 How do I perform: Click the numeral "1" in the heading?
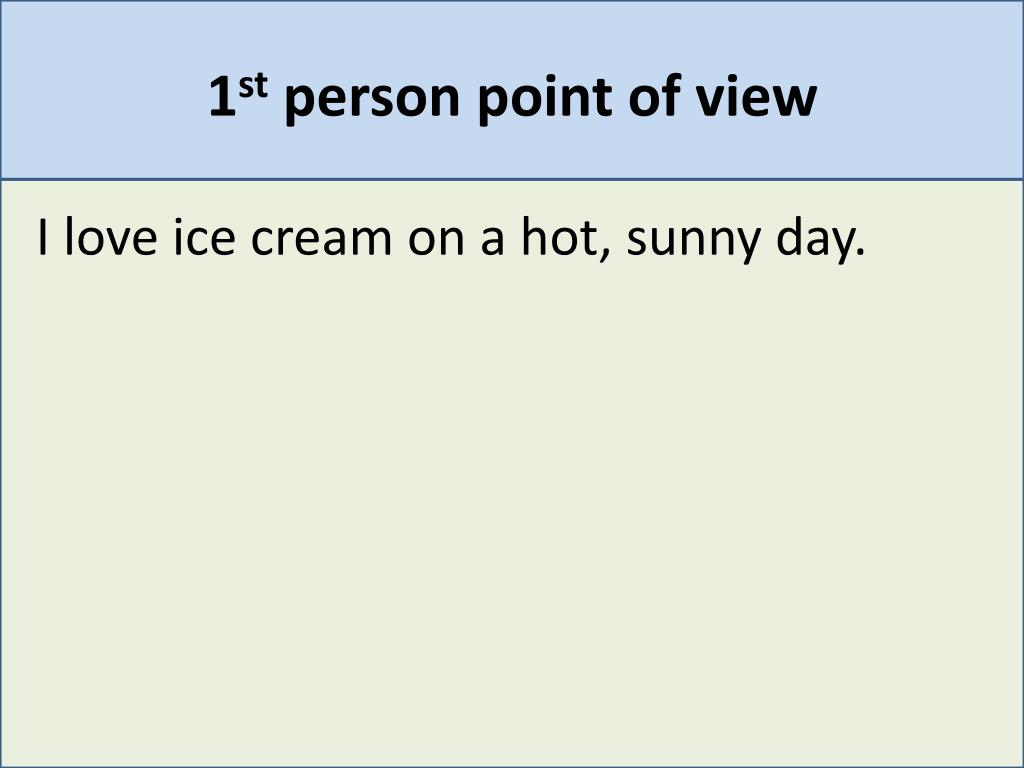[x=223, y=99]
